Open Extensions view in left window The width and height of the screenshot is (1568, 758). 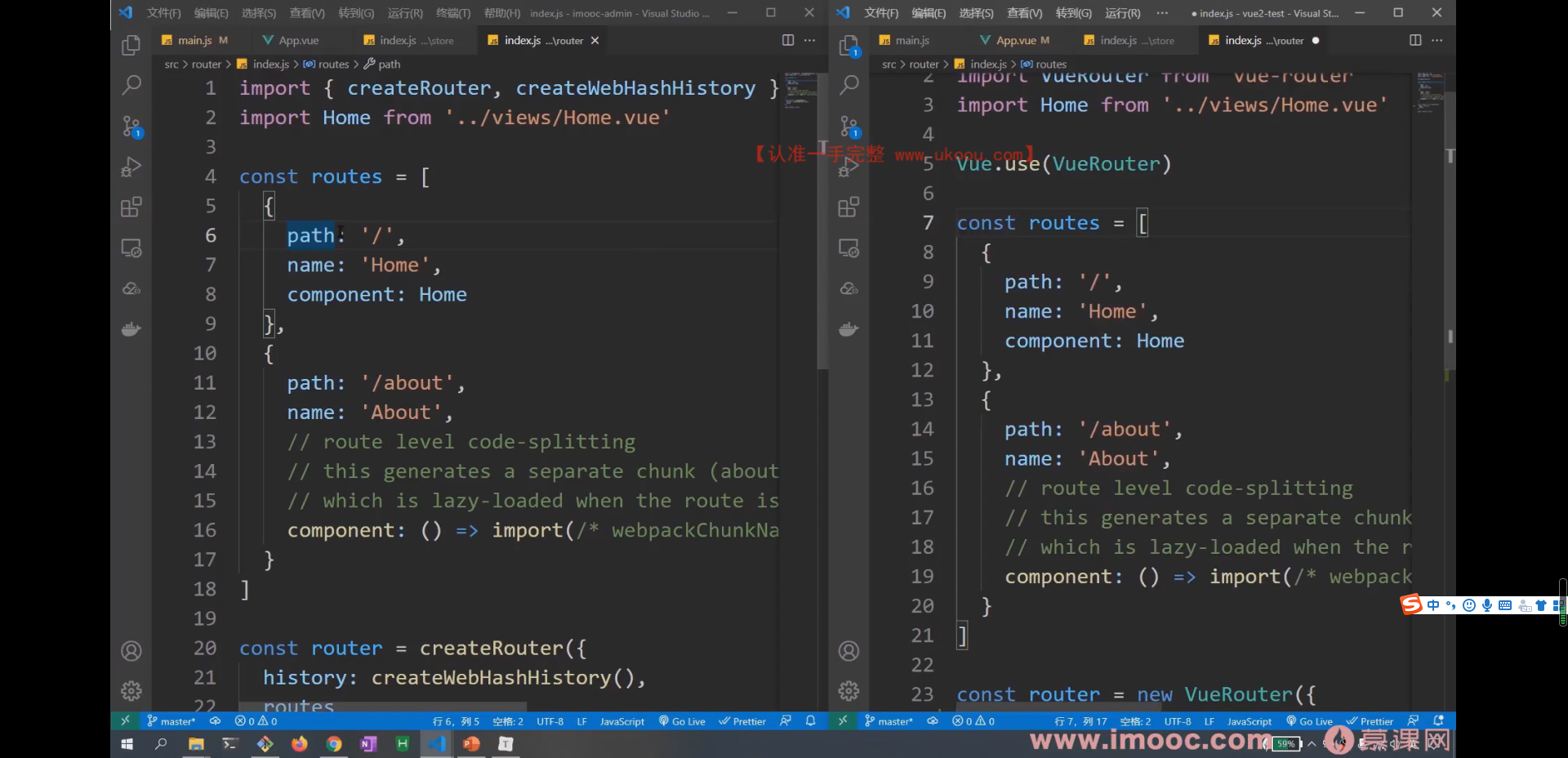pos(131,207)
